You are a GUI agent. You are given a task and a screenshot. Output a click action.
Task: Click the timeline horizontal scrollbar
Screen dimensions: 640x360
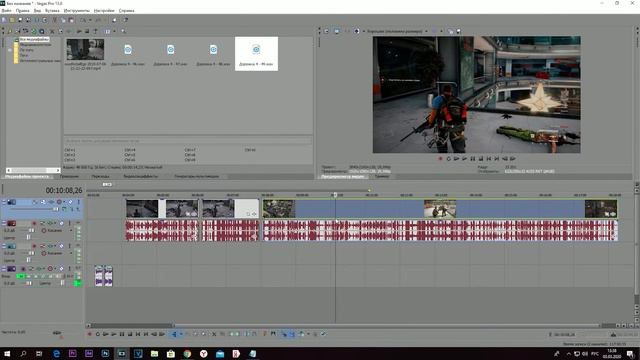pyautogui.click(x=132, y=326)
